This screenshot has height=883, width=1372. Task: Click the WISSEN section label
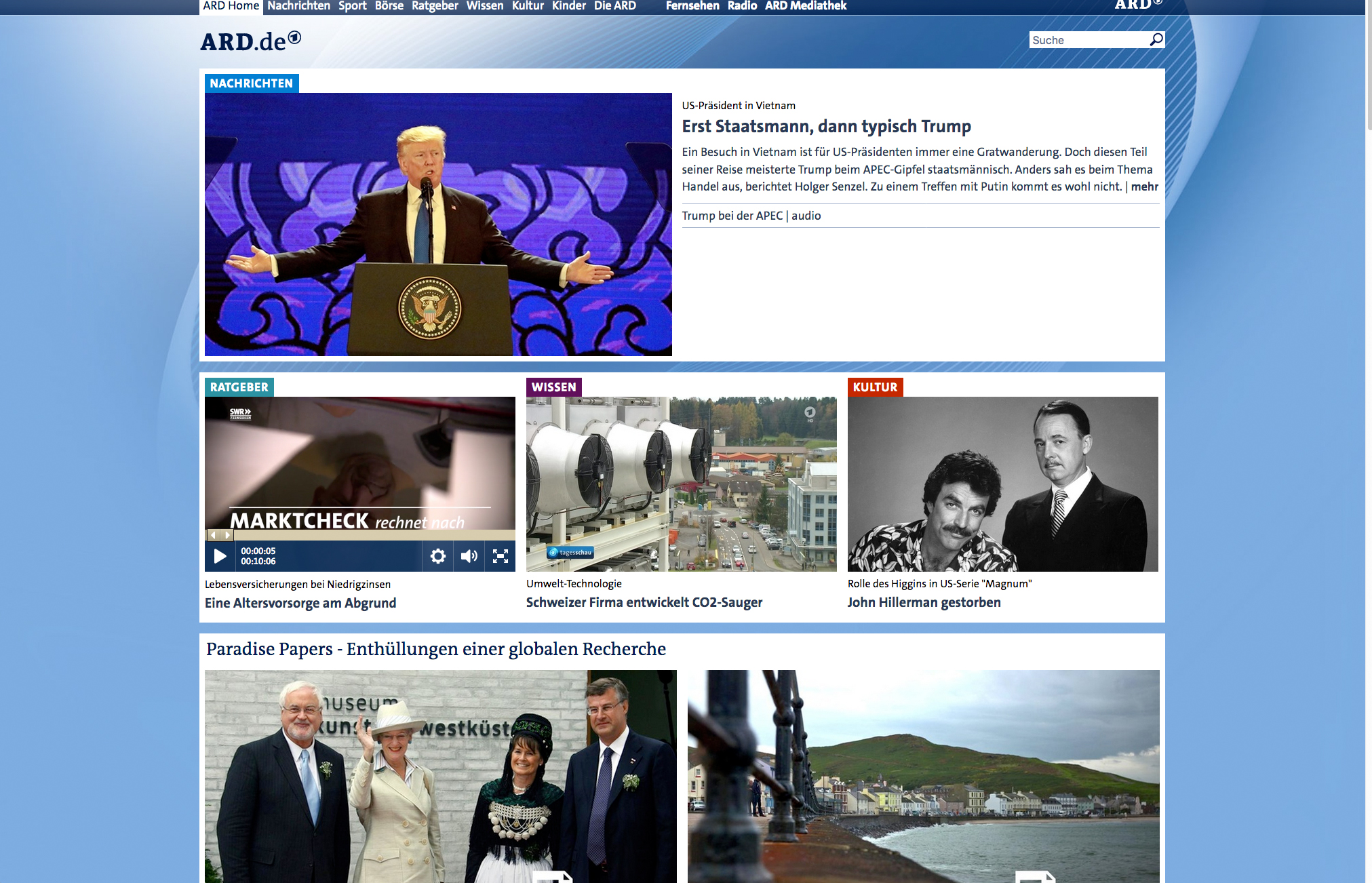click(554, 387)
